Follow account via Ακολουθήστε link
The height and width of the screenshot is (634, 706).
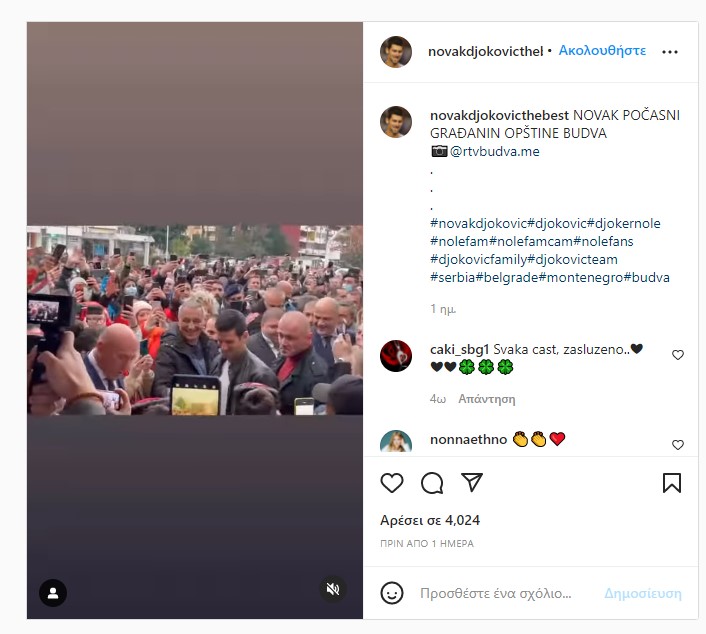[602, 51]
